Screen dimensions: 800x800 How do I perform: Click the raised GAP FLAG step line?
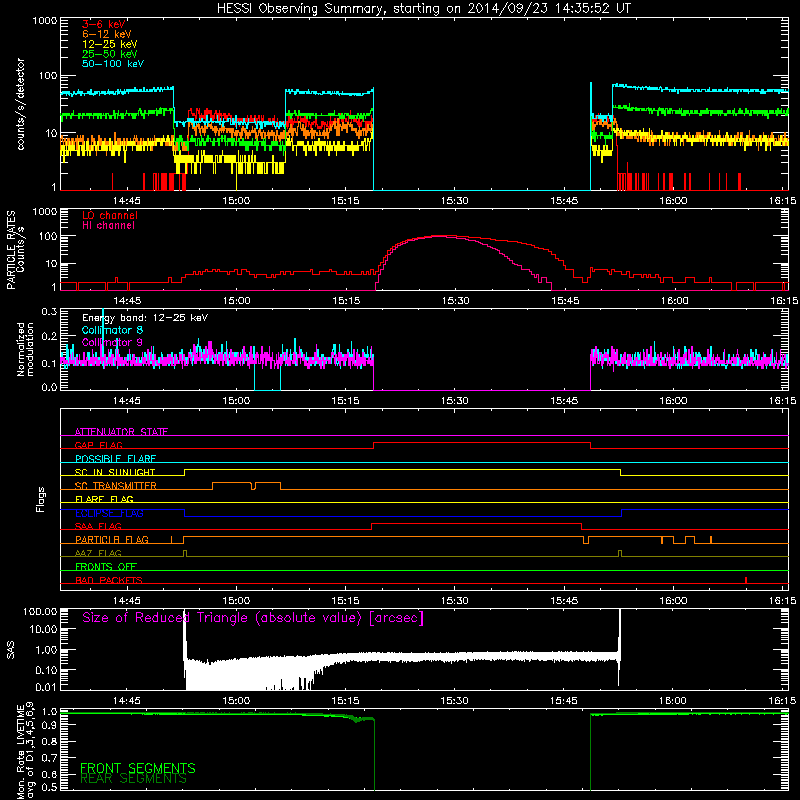[x=482, y=443]
